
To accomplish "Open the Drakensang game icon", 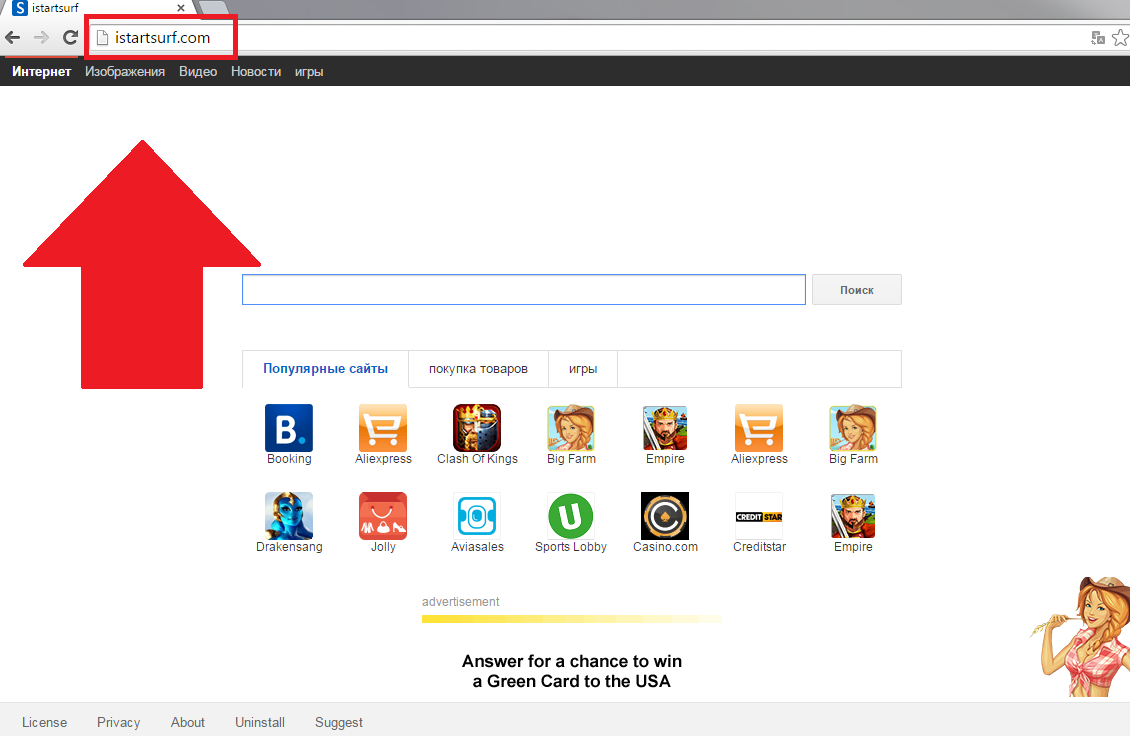I will click(x=289, y=516).
